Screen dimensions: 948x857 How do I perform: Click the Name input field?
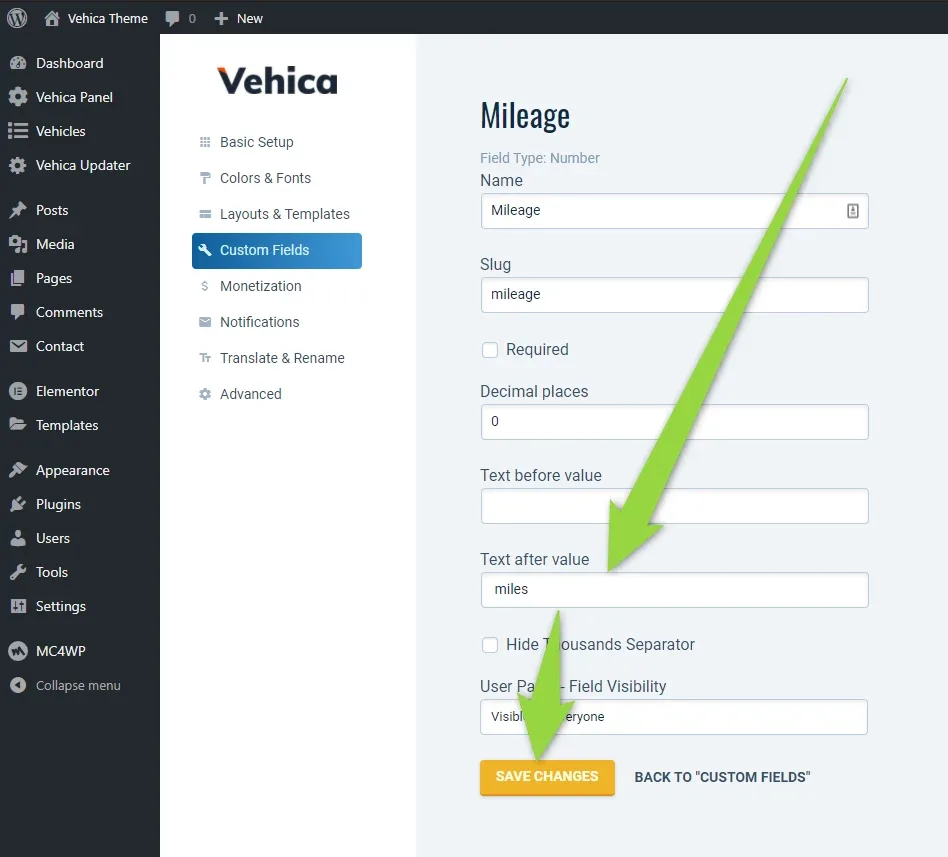point(674,211)
